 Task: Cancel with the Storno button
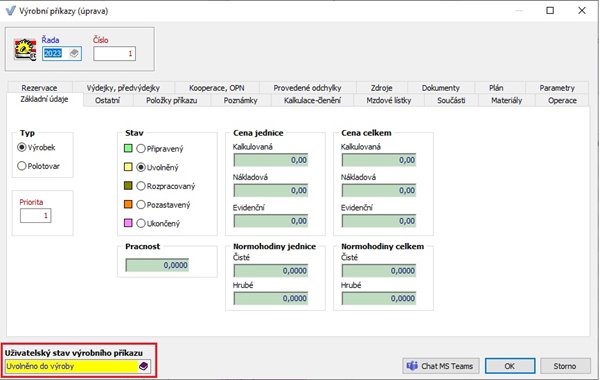[x=565, y=366]
